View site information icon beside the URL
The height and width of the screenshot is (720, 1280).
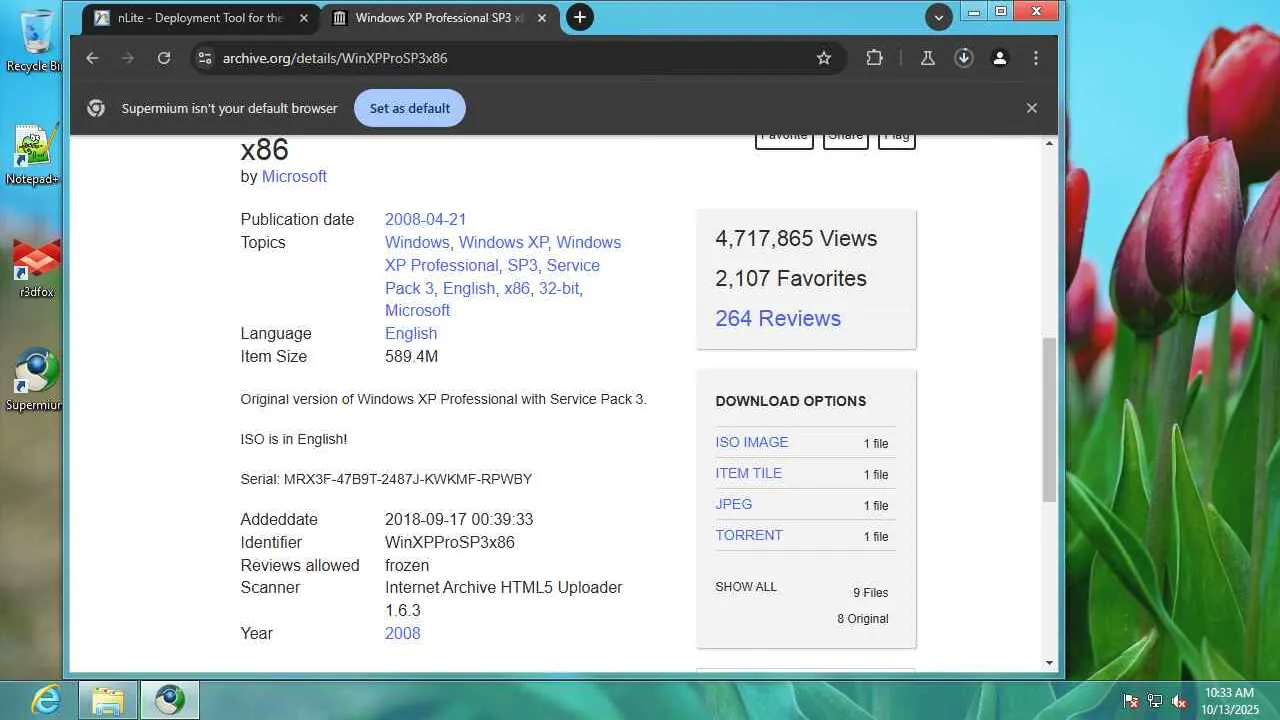coord(205,58)
